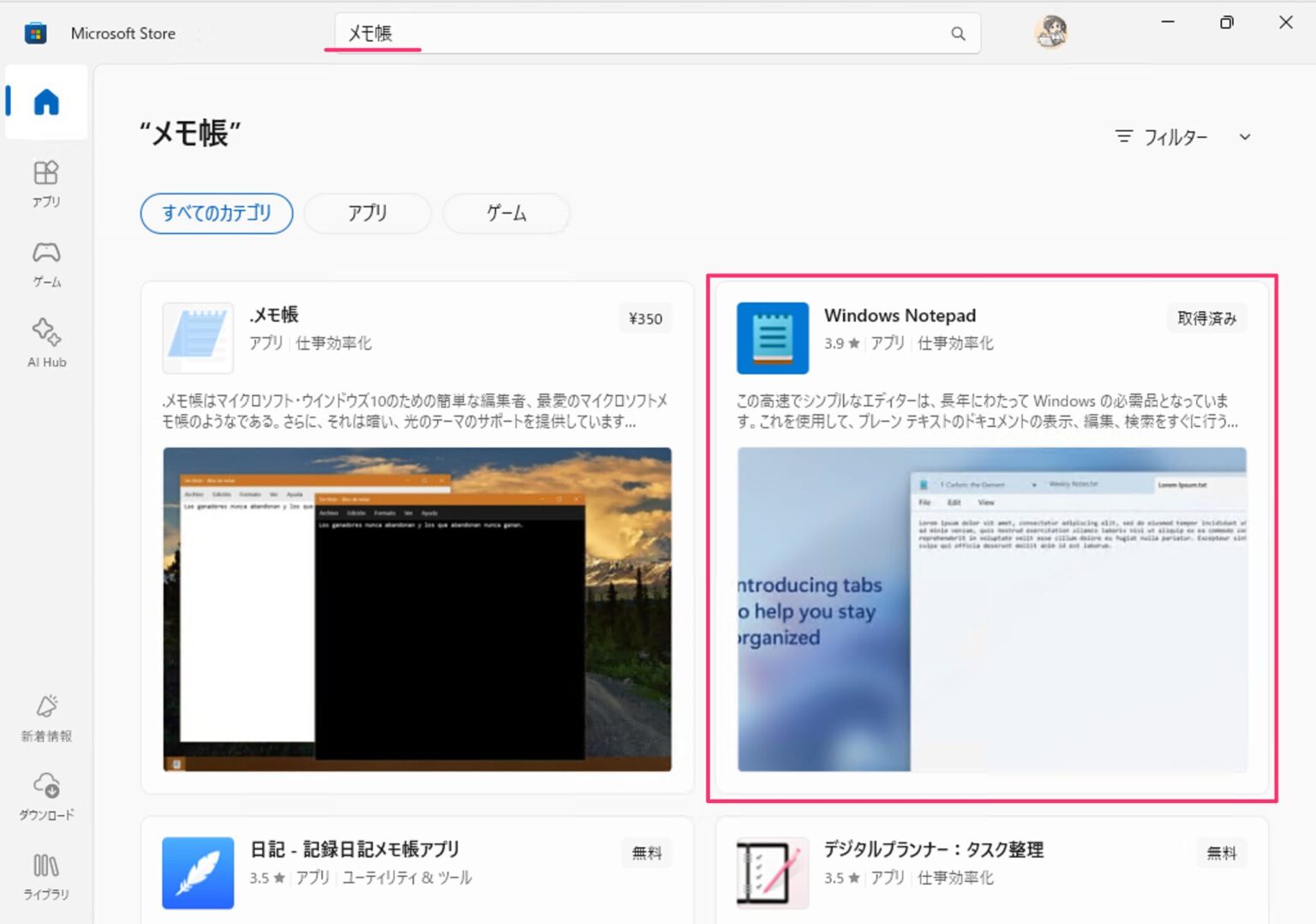Click the 取得済み button for Windows Notepad
The width and height of the screenshot is (1316, 924).
[x=1206, y=317]
